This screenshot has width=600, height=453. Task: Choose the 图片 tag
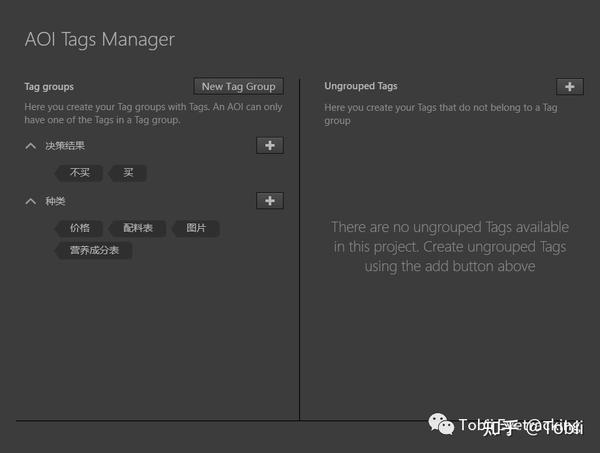(x=196, y=228)
